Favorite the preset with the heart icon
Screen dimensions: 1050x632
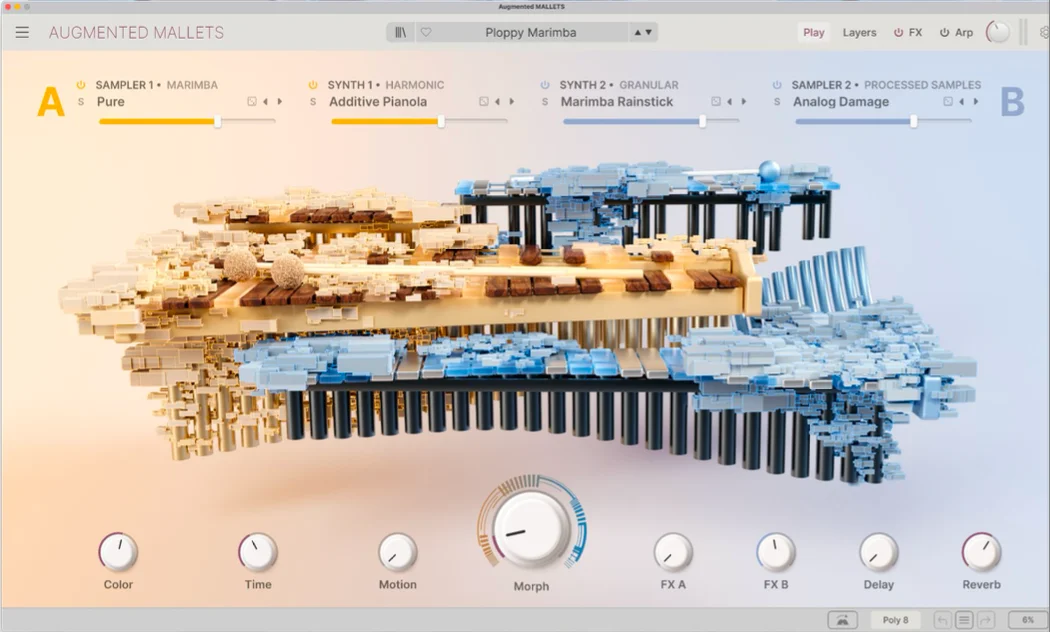click(426, 32)
